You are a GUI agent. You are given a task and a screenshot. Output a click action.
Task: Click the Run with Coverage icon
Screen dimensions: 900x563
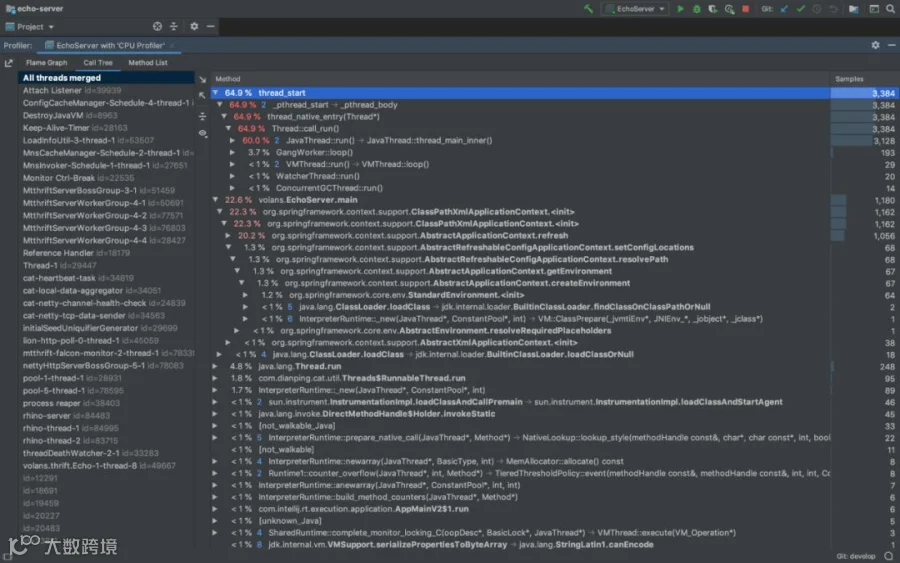pyautogui.click(x=713, y=9)
